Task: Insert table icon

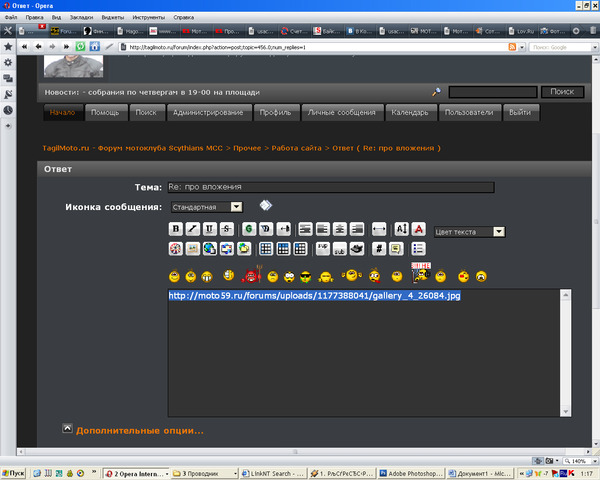Action: (266, 249)
